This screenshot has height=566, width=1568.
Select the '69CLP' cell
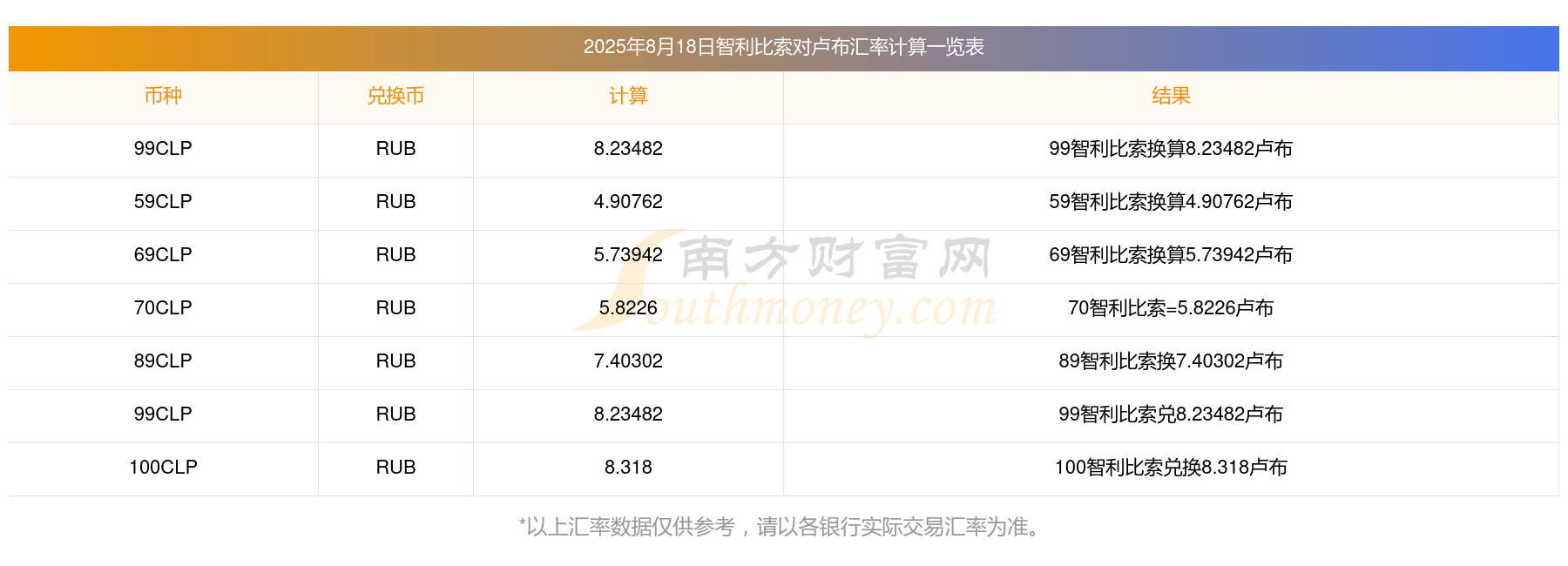[163, 255]
